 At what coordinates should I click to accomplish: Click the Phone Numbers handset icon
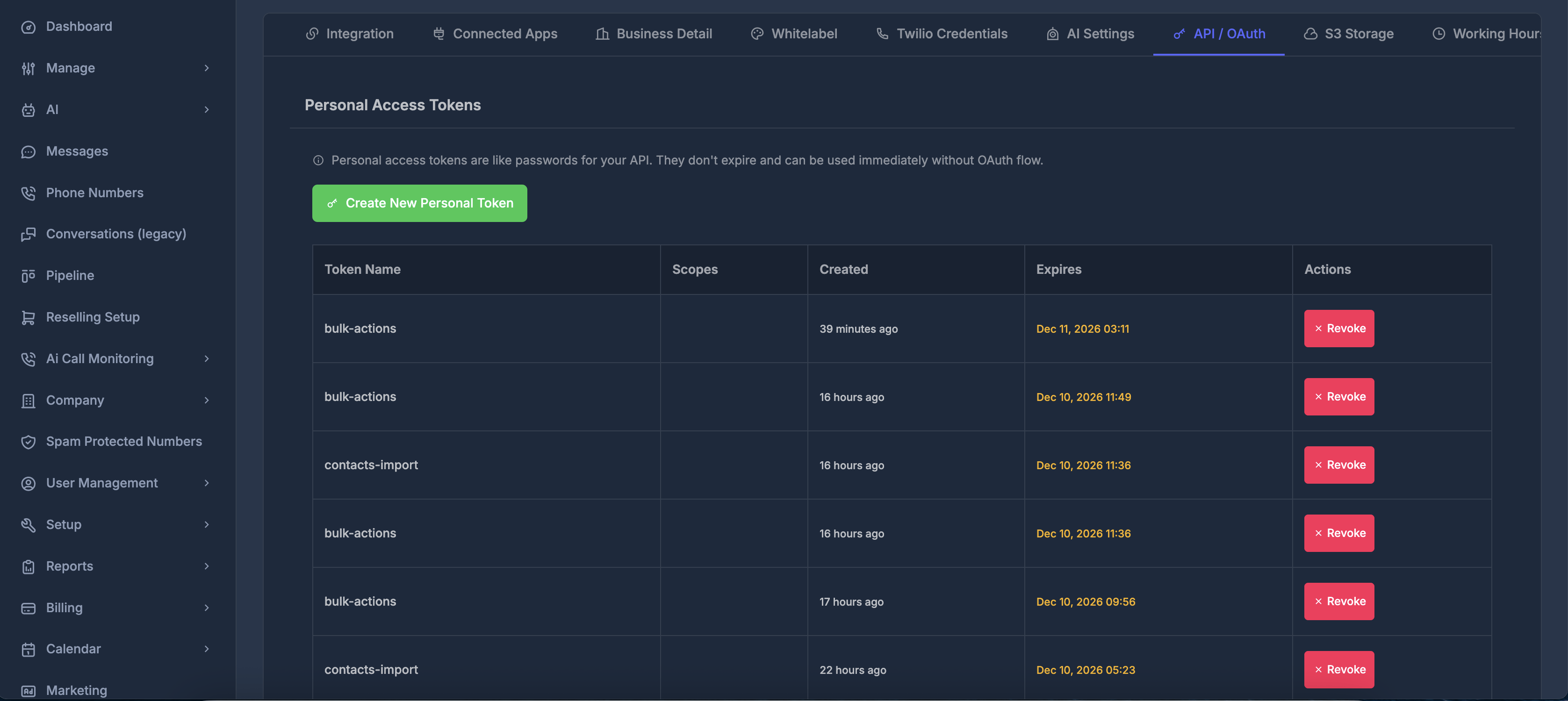coord(28,193)
